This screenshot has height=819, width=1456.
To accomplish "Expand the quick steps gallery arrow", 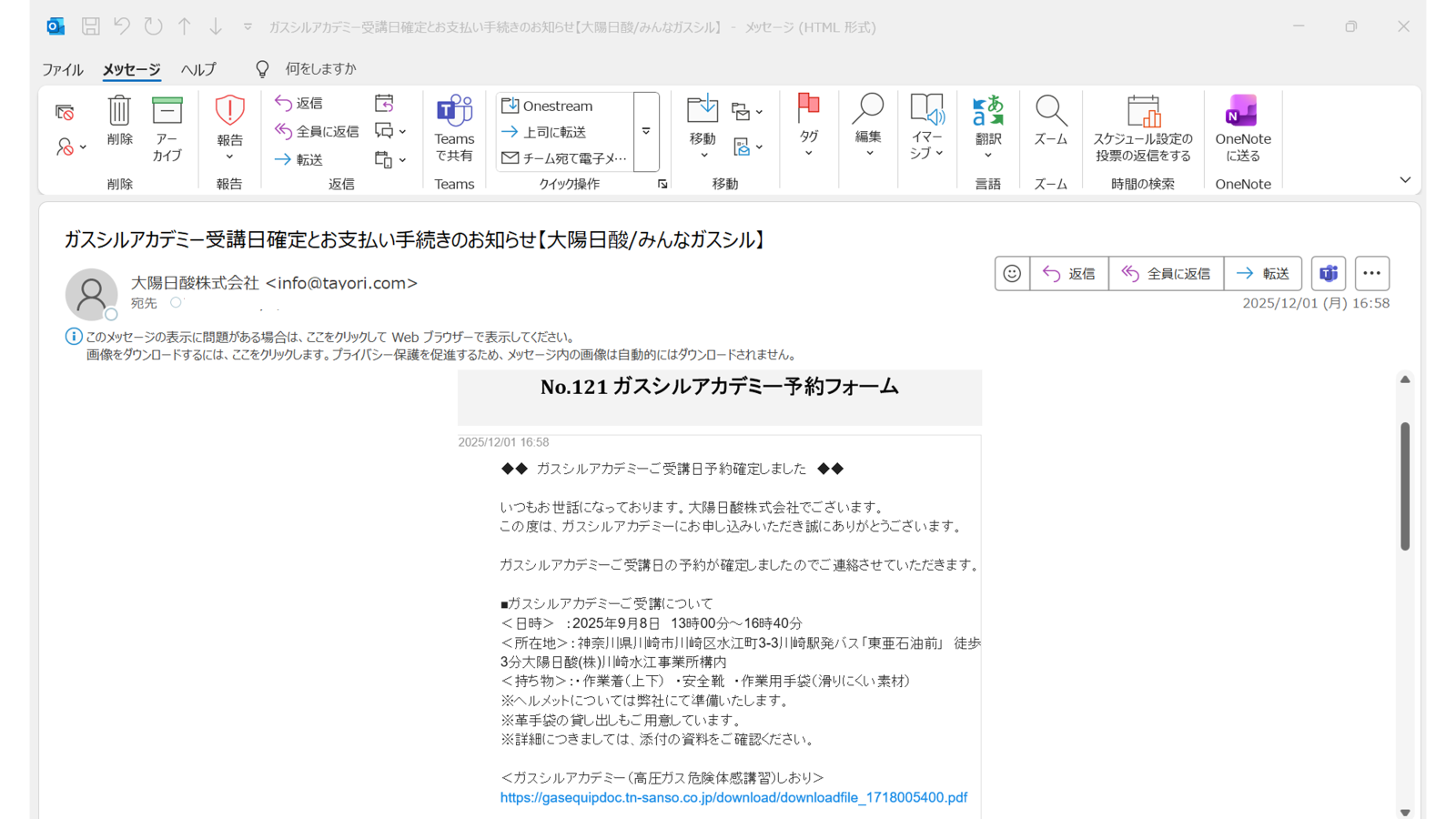I will point(646,131).
